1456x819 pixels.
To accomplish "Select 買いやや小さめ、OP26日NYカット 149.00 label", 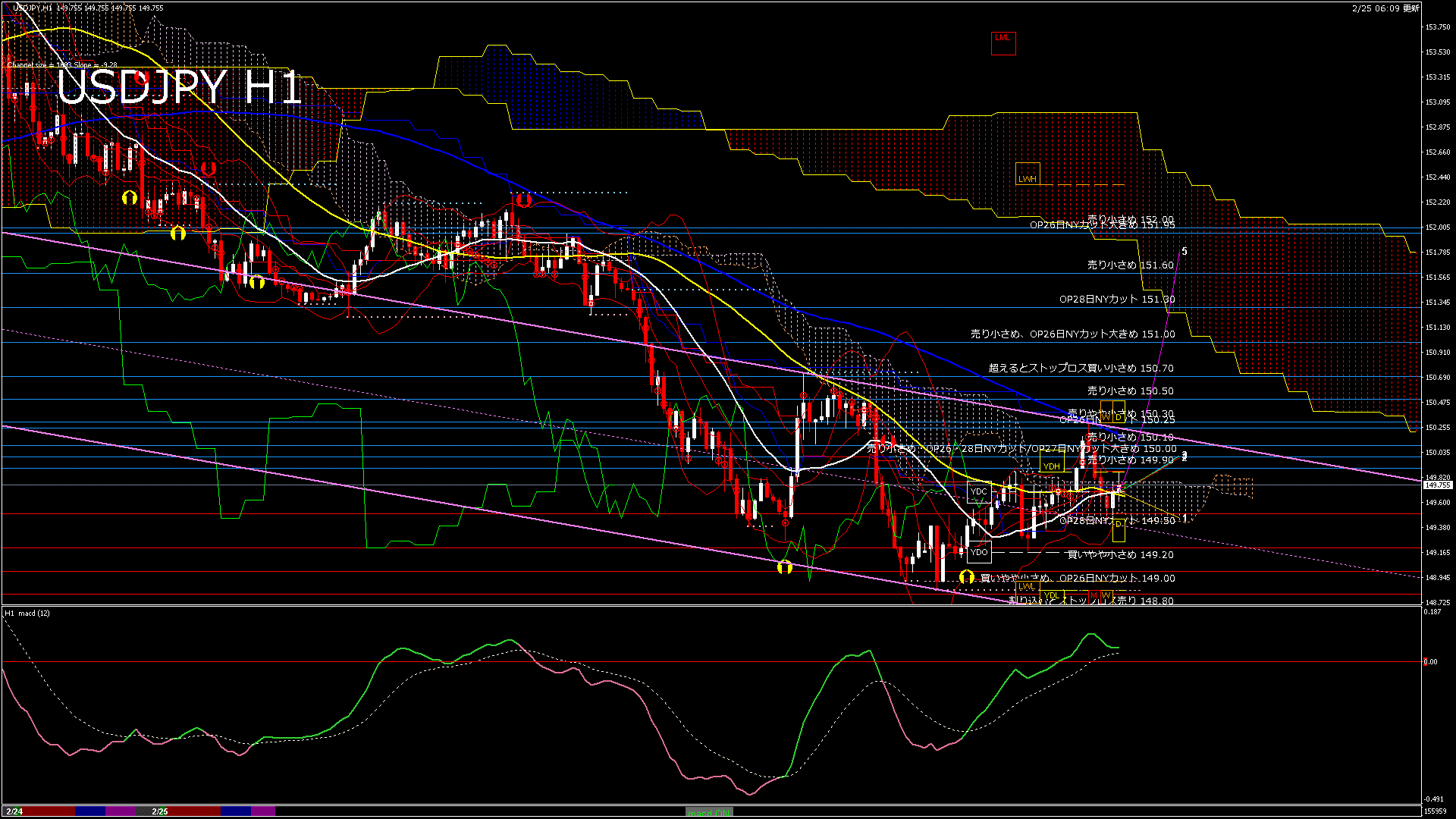I will click(1078, 578).
